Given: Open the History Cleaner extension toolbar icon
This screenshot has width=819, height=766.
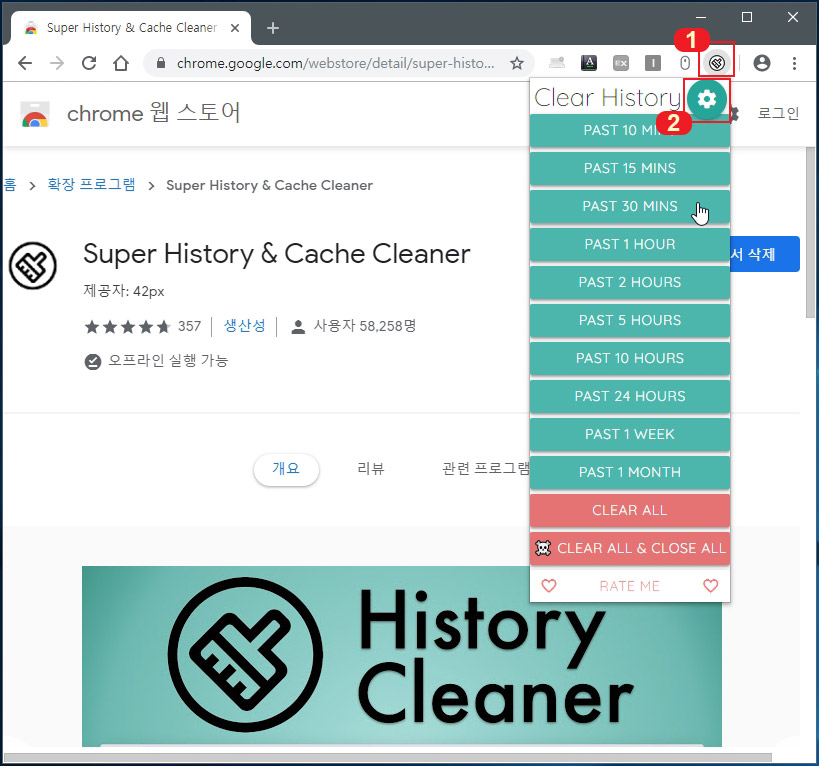Looking at the screenshot, I should pos(717,63).
